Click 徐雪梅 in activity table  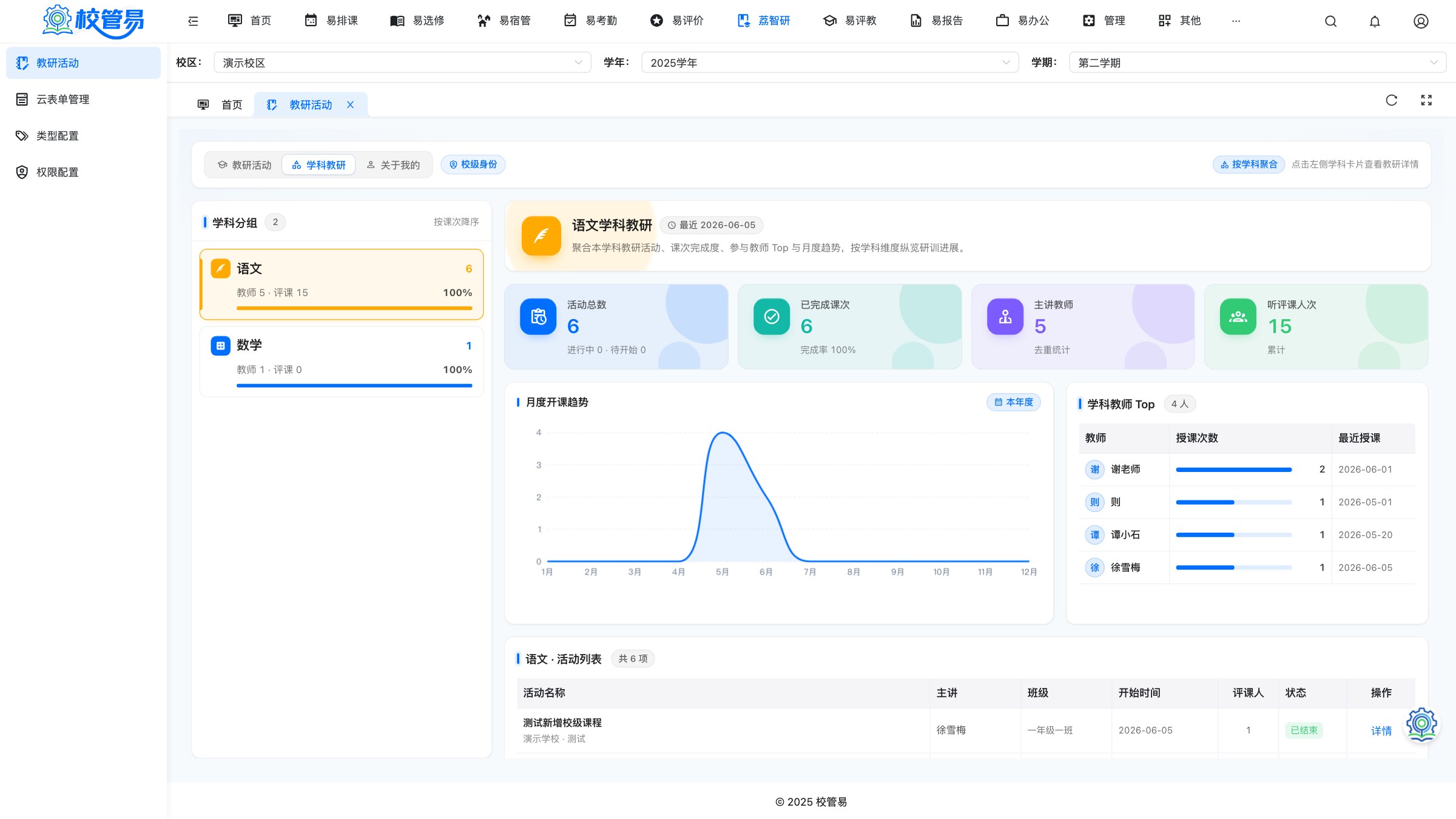point(951,730)
